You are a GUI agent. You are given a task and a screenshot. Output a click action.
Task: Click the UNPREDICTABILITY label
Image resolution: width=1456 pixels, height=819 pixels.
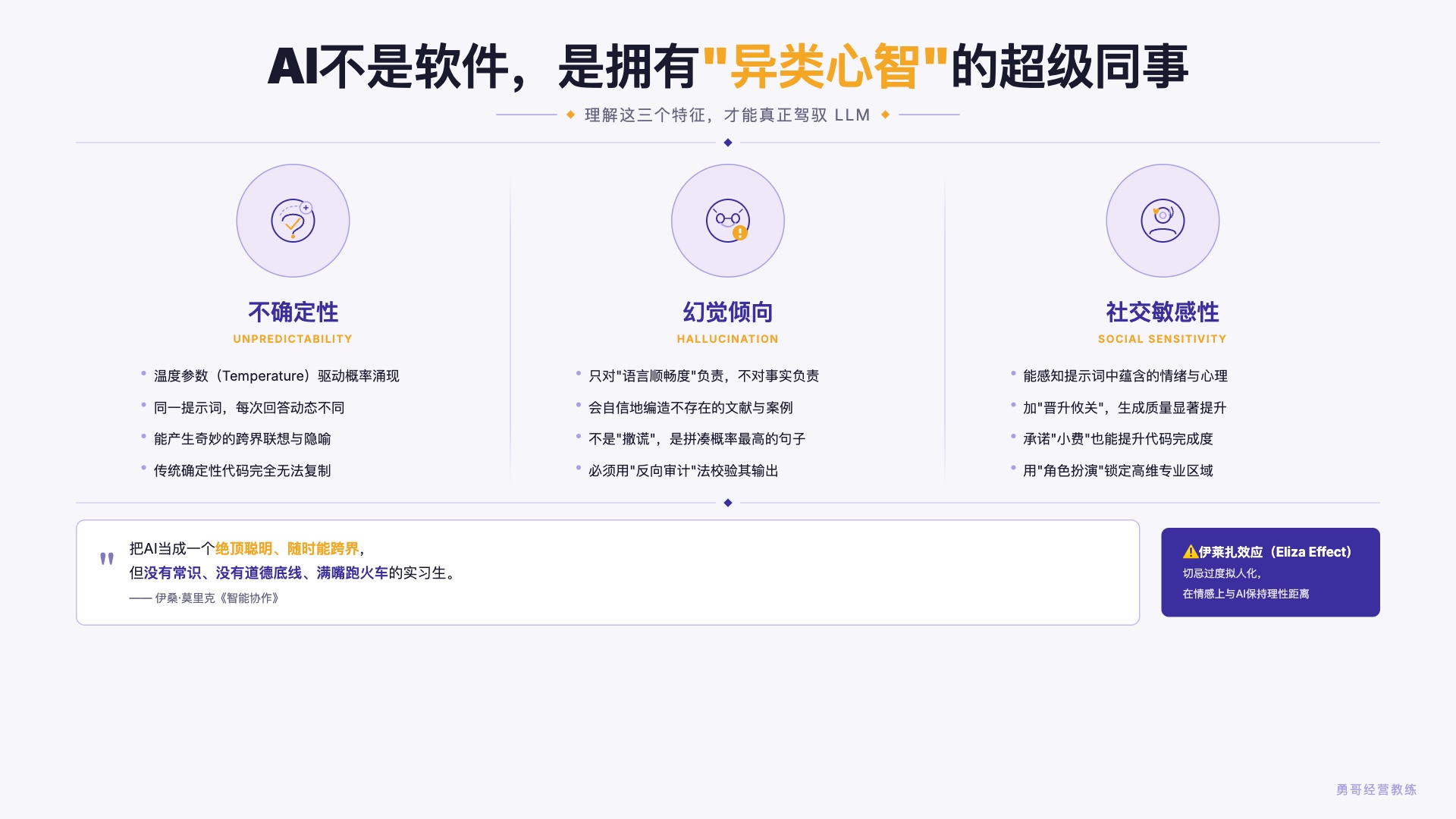pyautogui.click(x=293, y=339)
